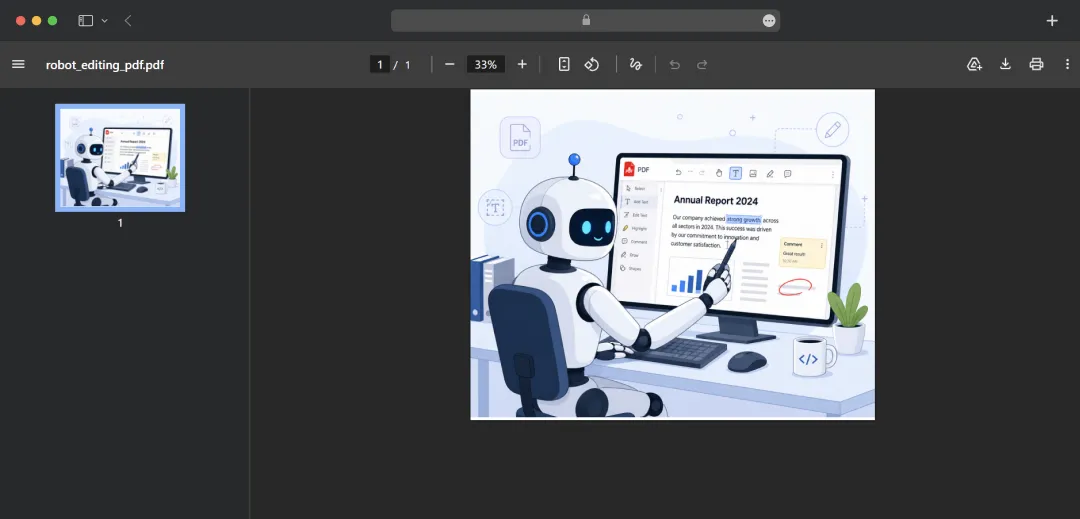Click the page number input field
The height and width of the screenshot is (519, 1080).
[x=380, y=65]
